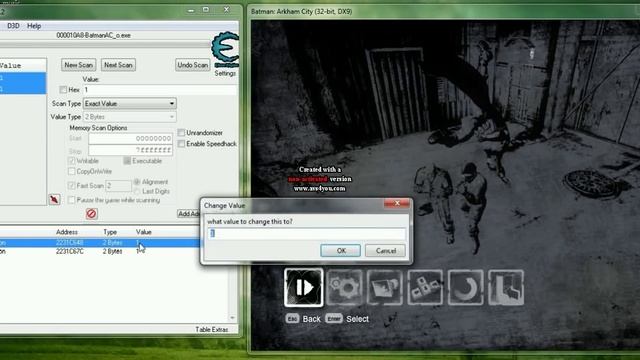Select the Last Digits radio button

click(x=137, y=191)
